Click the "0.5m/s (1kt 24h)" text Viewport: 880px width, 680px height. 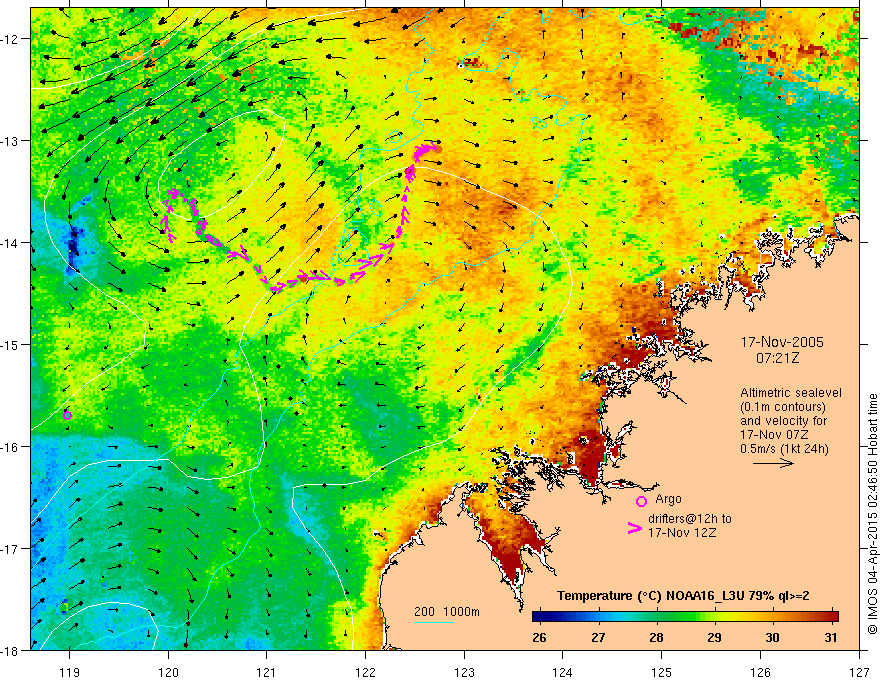(784, 449)
